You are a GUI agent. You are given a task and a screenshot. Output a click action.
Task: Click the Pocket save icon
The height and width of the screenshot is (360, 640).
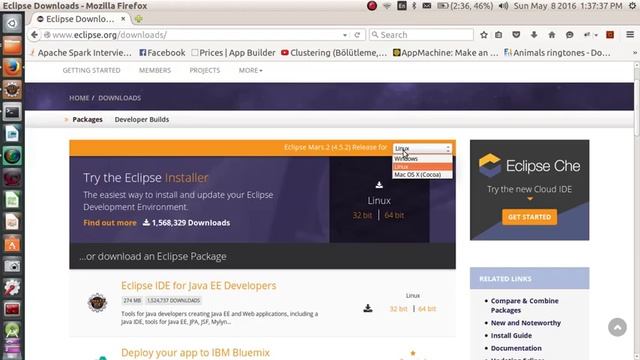[516, 35]
